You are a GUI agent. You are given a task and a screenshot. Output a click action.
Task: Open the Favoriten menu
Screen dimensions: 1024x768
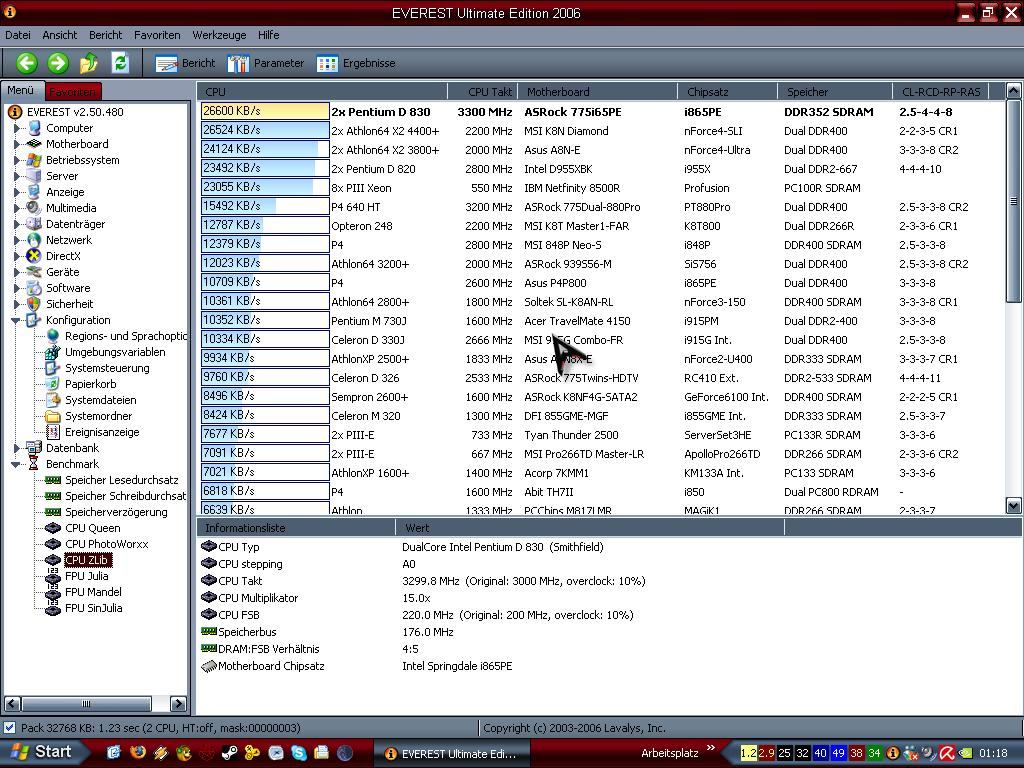pyautogui.click(x=157, y=35)
